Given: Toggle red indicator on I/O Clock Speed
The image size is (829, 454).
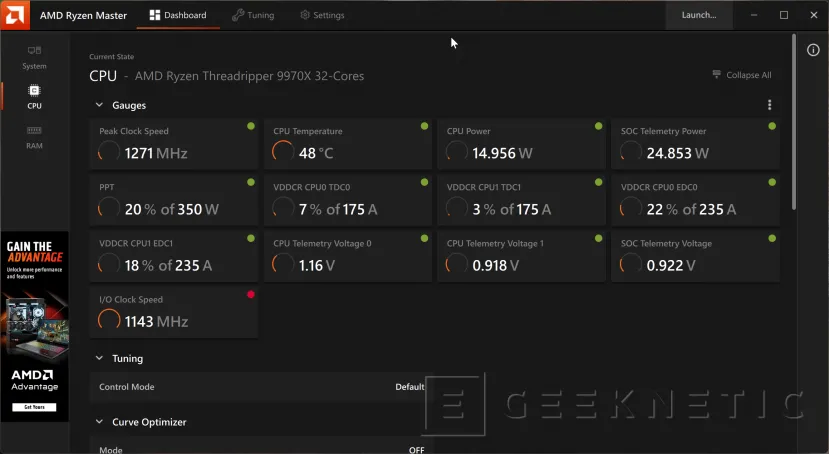Looking at the screenshot, I should (x=251, y=294).
